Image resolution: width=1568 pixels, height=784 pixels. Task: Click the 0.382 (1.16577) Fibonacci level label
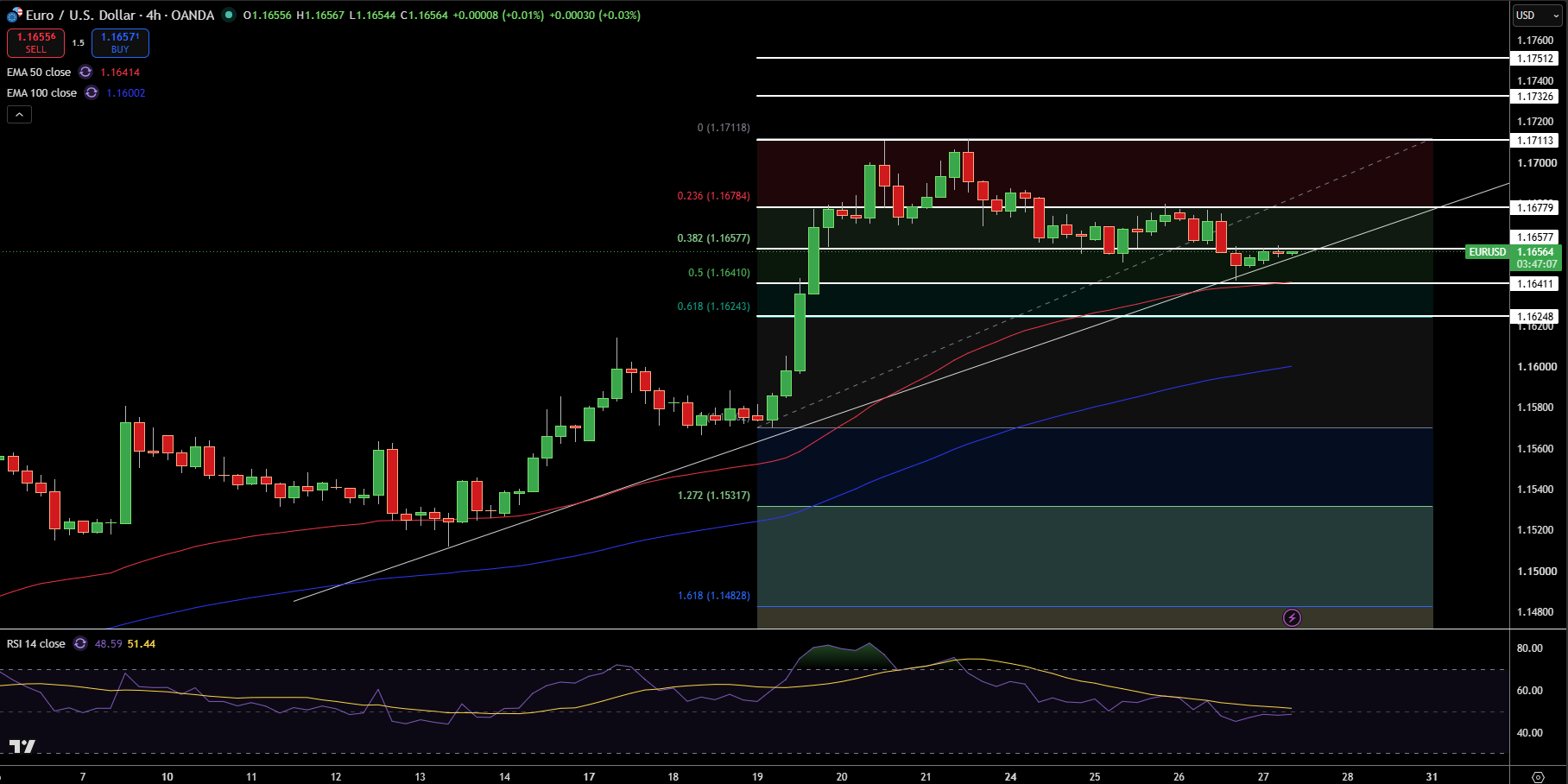click(713, 238)
